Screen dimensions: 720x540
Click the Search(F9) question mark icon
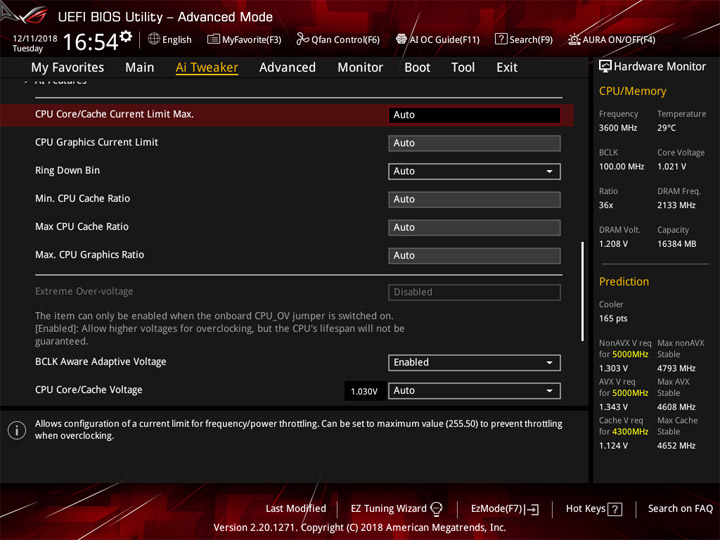pos(501,39)
